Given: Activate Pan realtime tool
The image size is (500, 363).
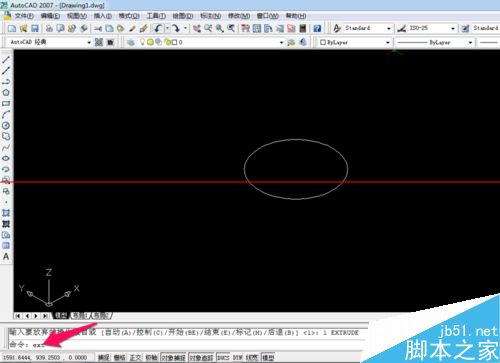Looking at the screenshot, I should 197,28.
